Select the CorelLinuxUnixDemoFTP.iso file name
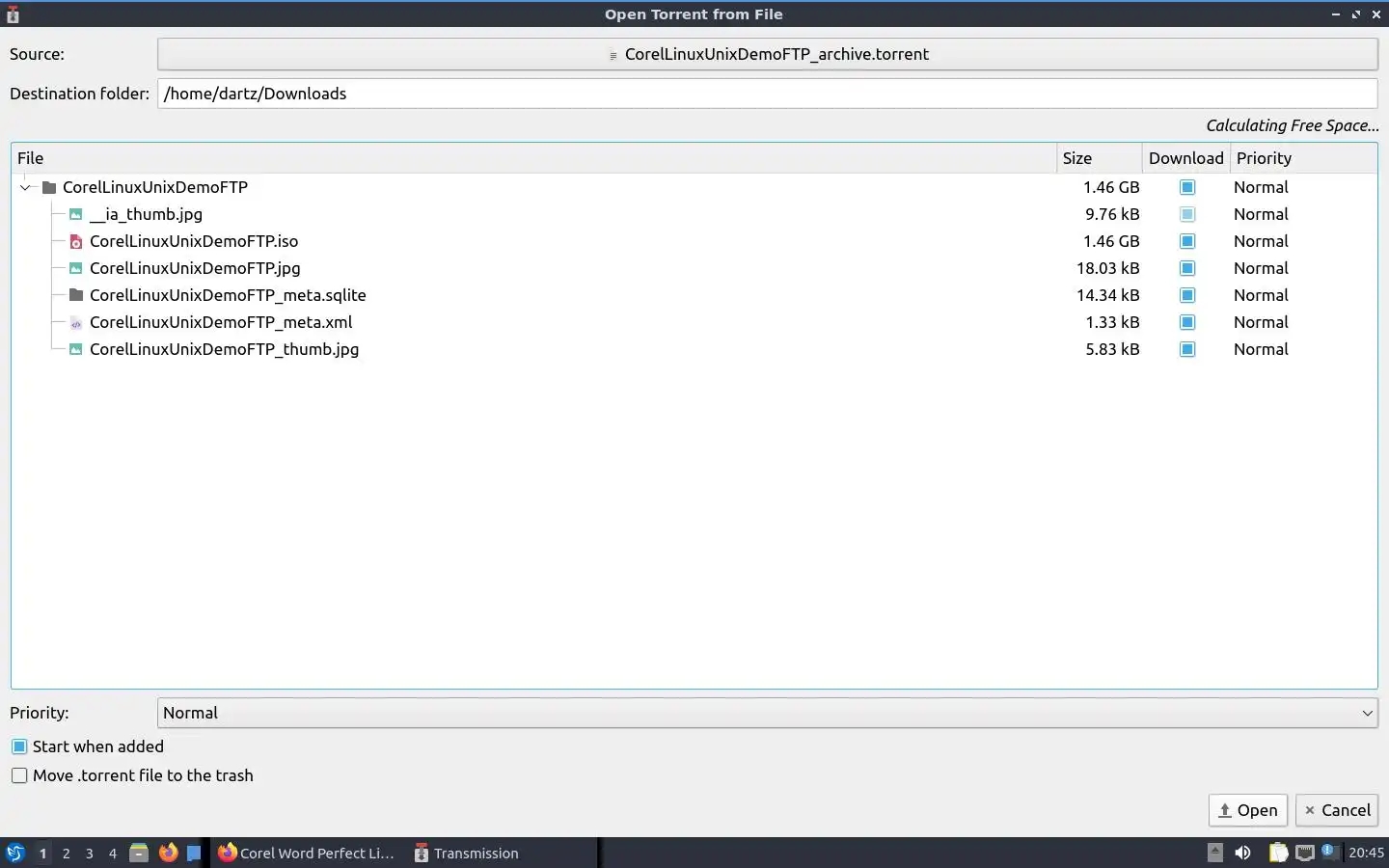Screen dimensions: 1389x868 coord(194,241)
